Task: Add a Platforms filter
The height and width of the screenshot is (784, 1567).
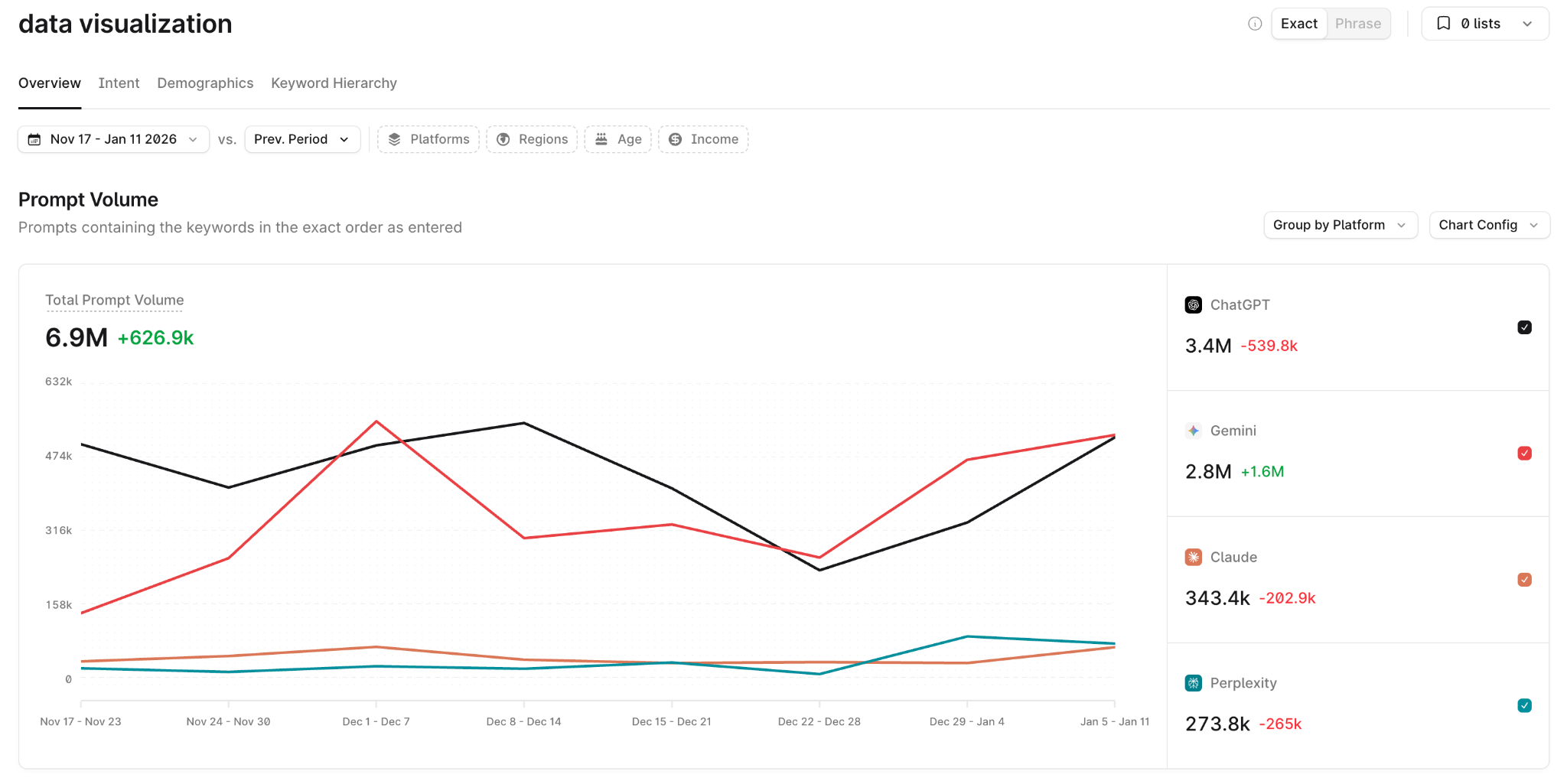Action: click(428, 139)
